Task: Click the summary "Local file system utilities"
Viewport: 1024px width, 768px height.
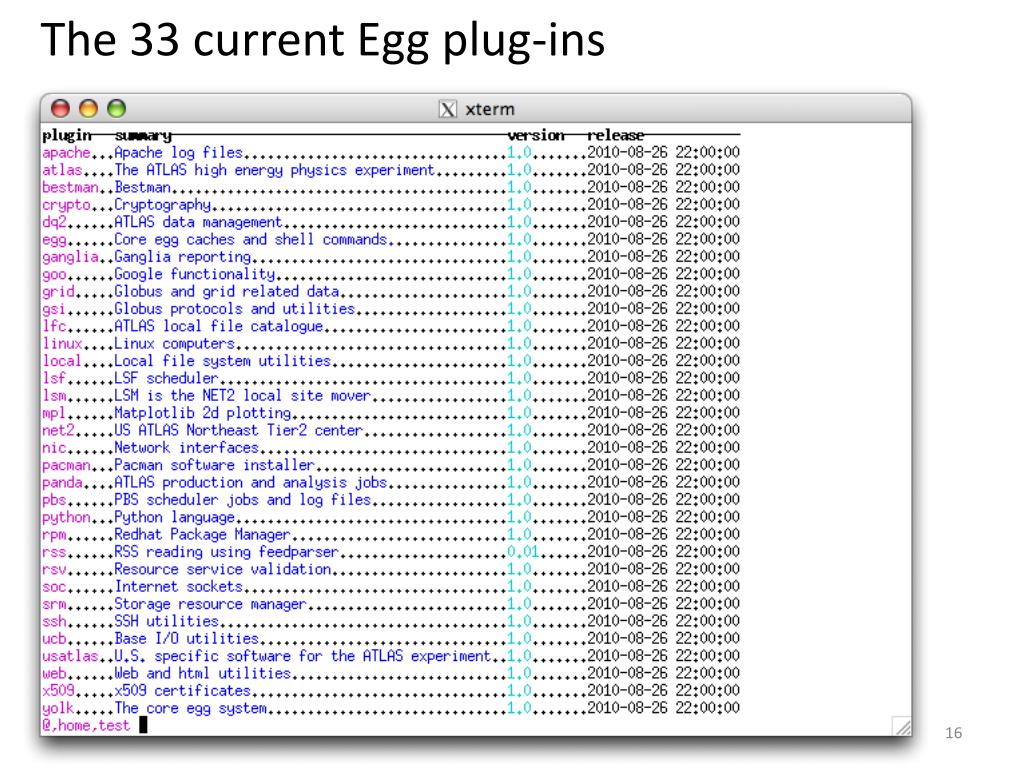Action: click(222, 360)
